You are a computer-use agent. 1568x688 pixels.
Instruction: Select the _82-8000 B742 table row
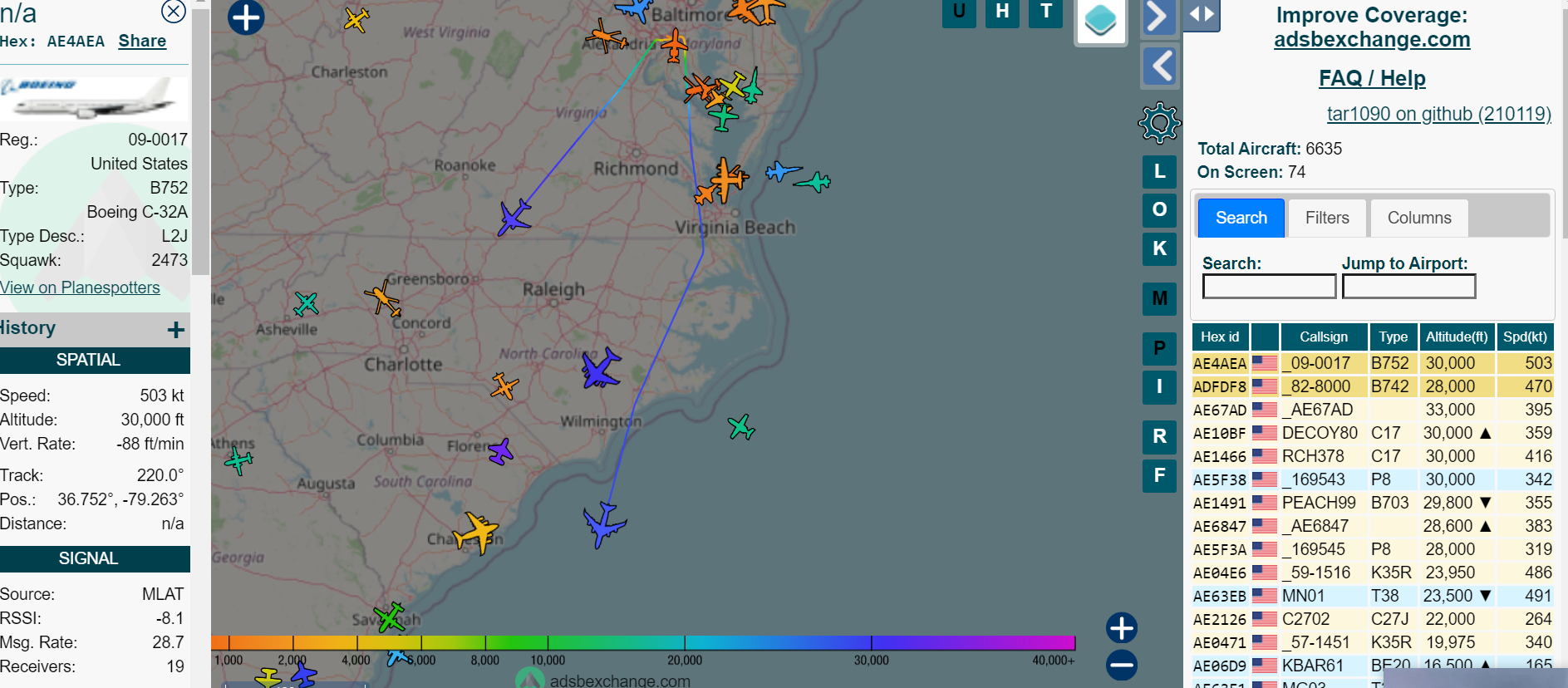point(1373,386)
